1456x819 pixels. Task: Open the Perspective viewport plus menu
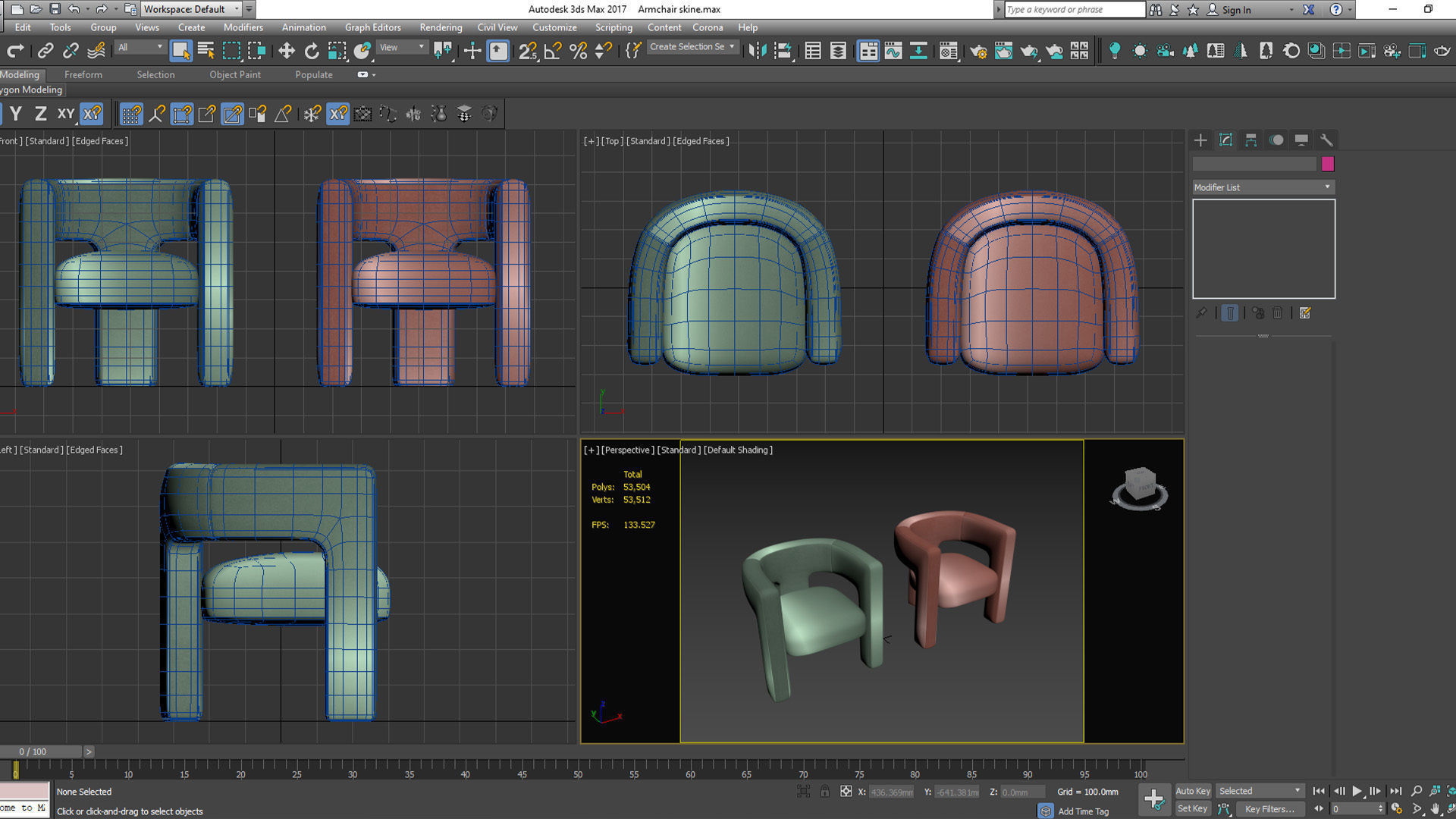point(590,450)
